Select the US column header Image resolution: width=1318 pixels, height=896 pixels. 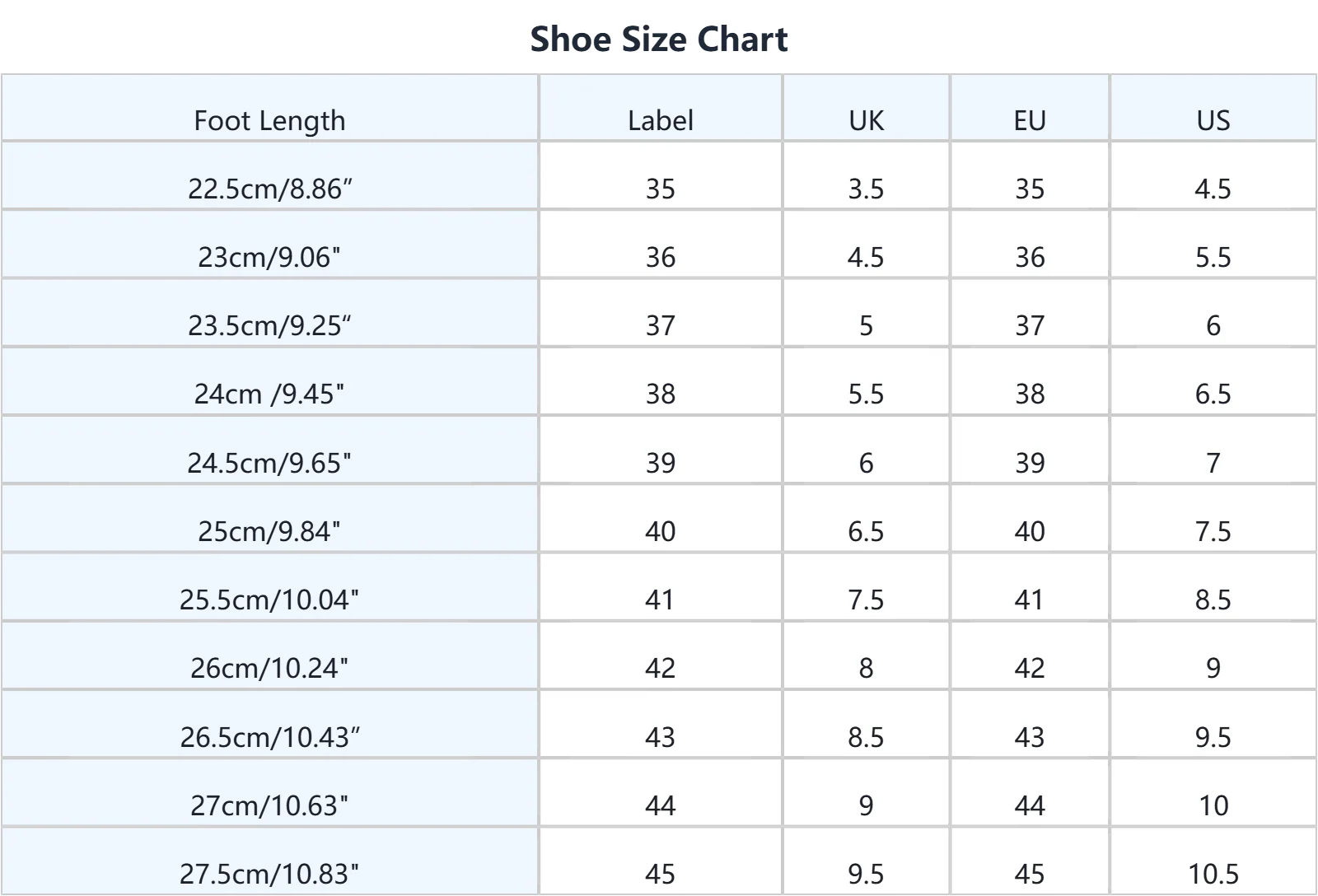click(1213, 120)
